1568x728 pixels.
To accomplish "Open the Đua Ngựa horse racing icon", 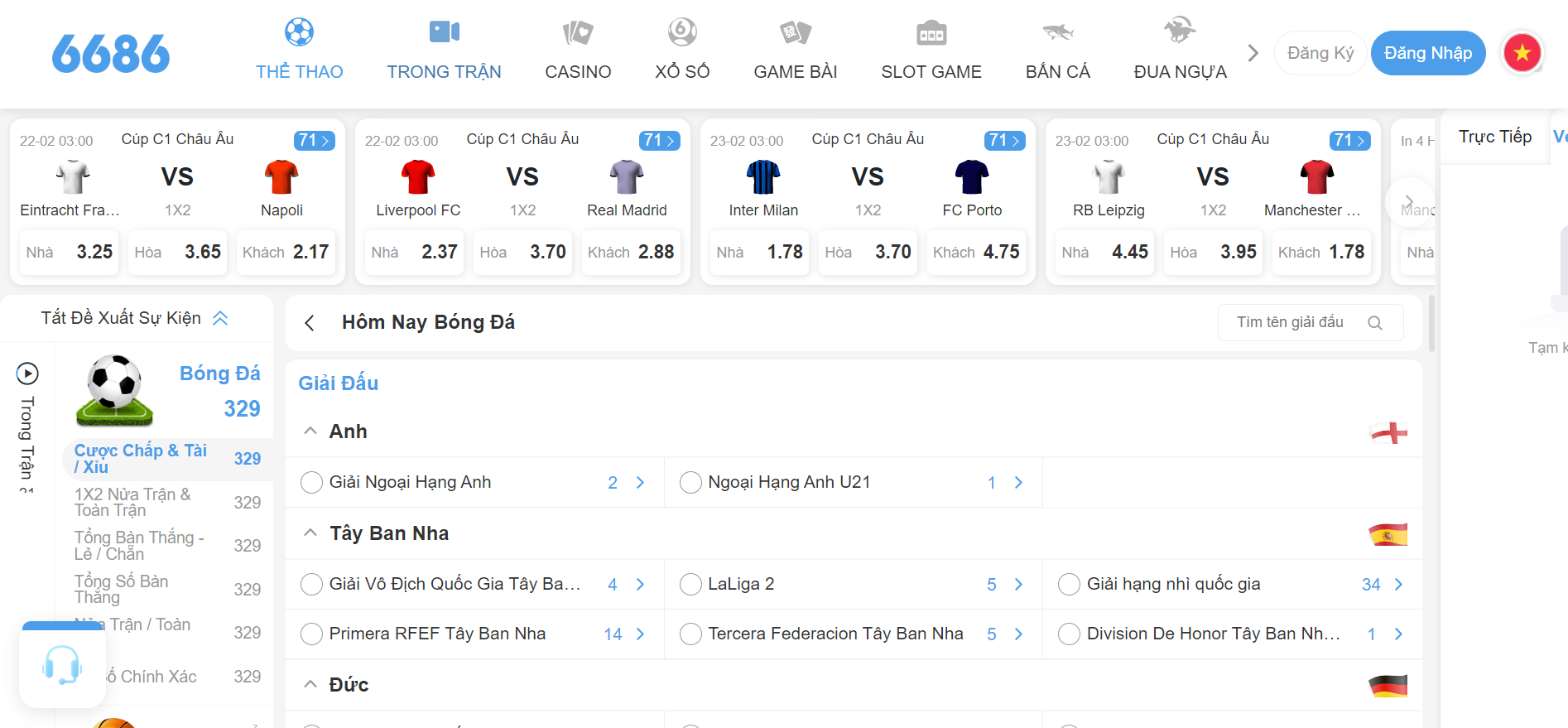I will 1180,31.
